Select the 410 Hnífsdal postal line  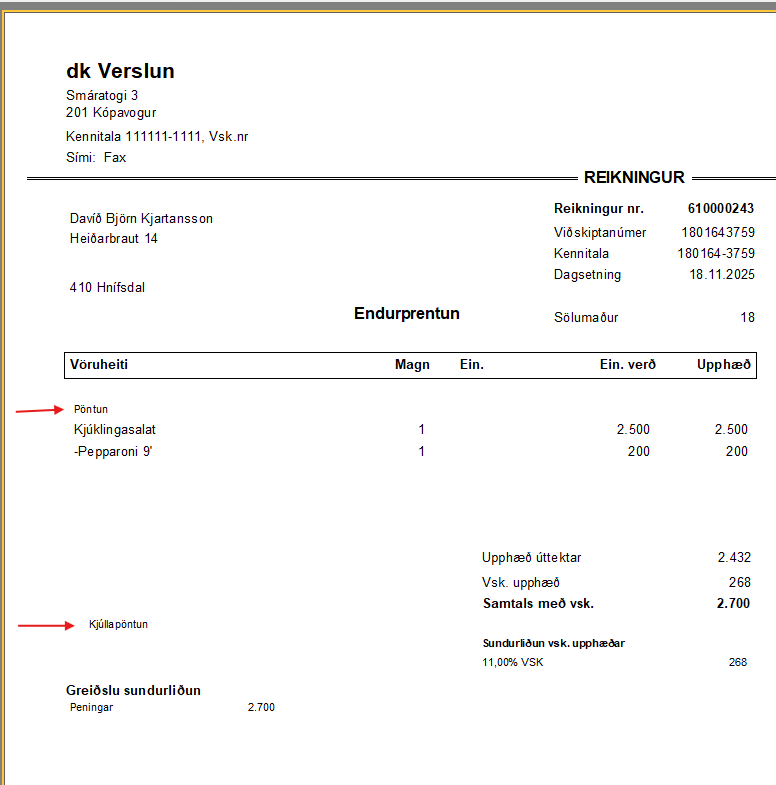(107, 287)
